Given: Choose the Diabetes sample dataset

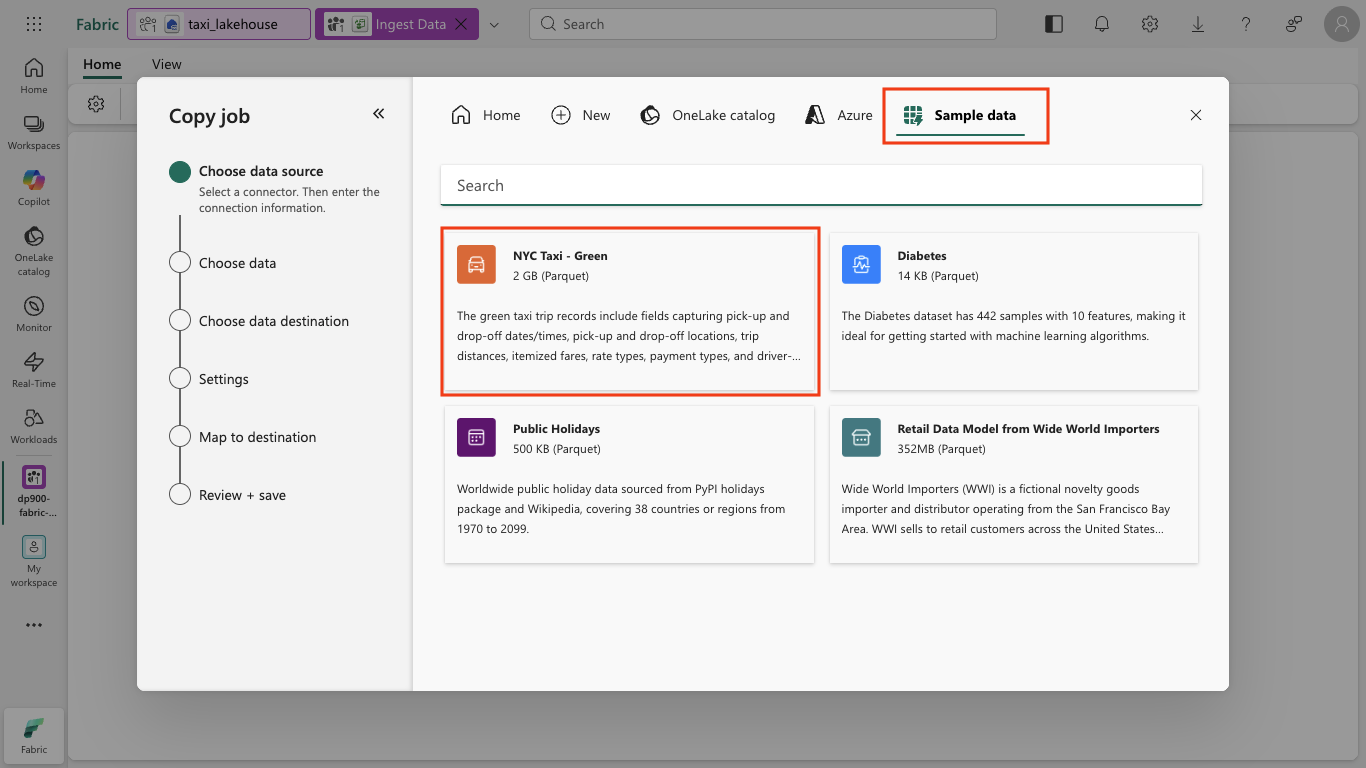Looking at the screenshot, I should click(1014, 310).
